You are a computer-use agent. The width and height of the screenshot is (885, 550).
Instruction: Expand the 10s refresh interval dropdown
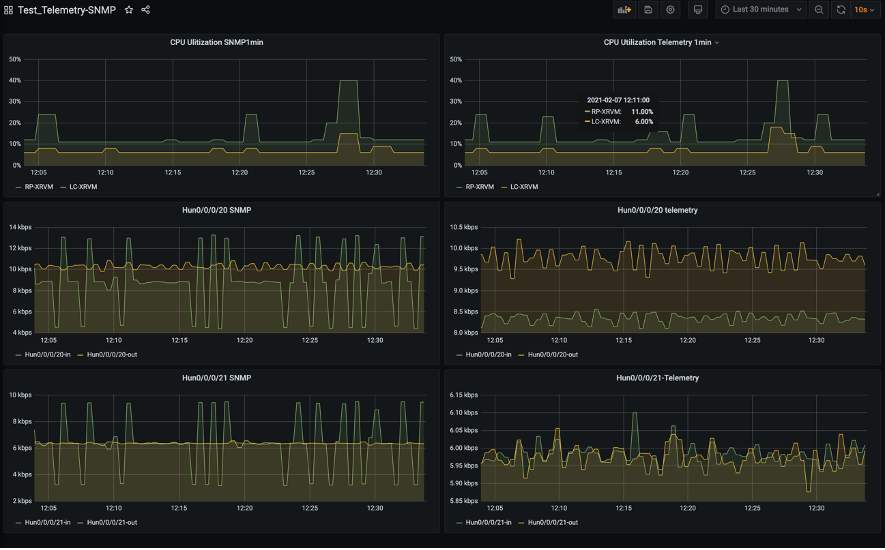coord(860,10)
